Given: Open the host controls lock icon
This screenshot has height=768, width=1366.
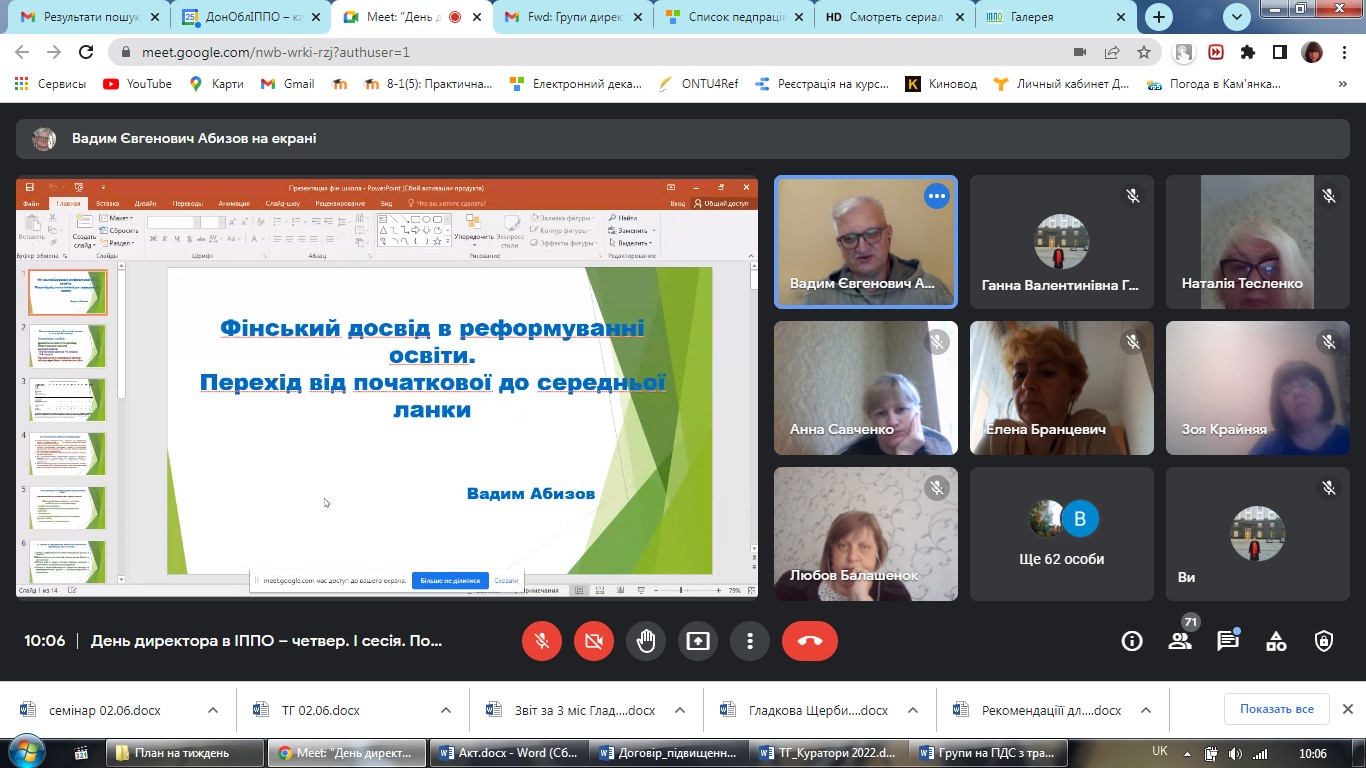Looking at the screenshot, I should click(x=1324, y=641).
